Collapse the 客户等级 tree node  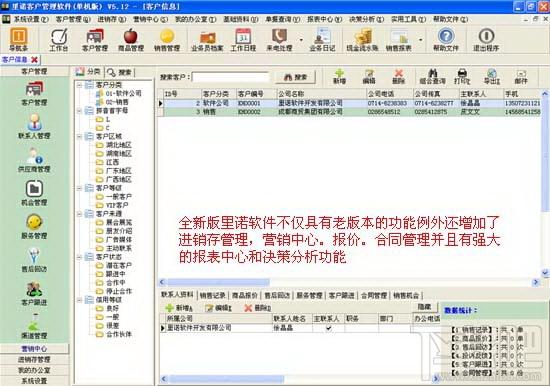pos(80,188)
